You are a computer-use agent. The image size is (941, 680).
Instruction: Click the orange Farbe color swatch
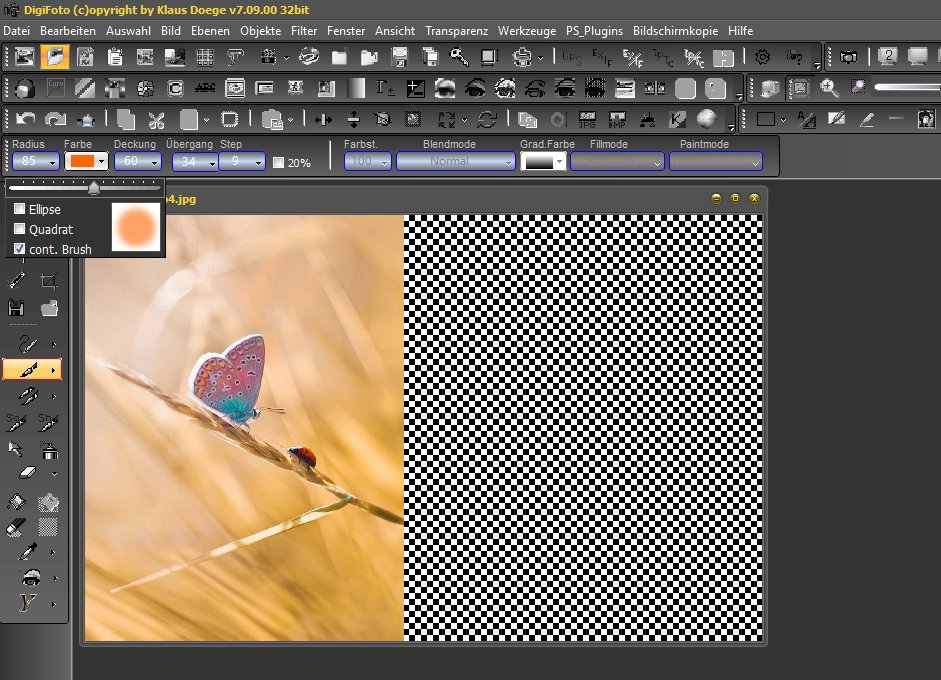[79, 161]
